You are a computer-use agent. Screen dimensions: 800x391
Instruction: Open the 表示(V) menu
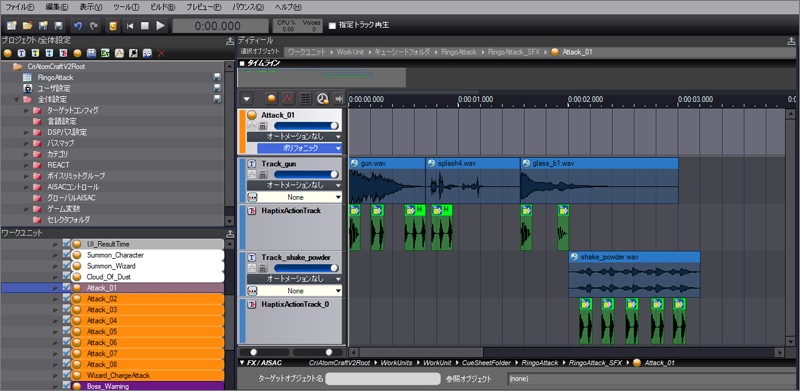[91, 7]
